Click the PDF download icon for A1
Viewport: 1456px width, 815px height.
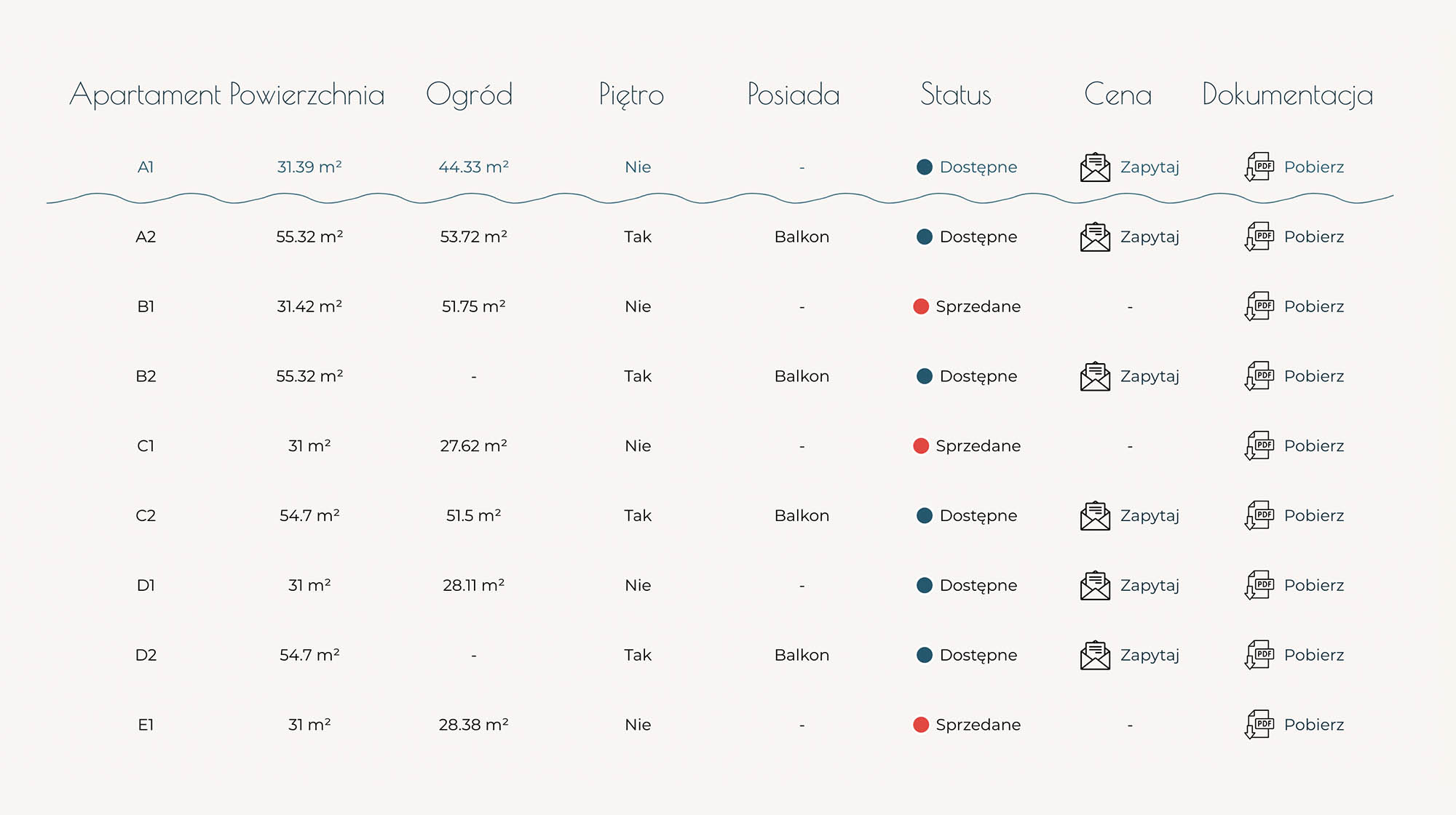pyautogui.click(x=1259, y=167)
